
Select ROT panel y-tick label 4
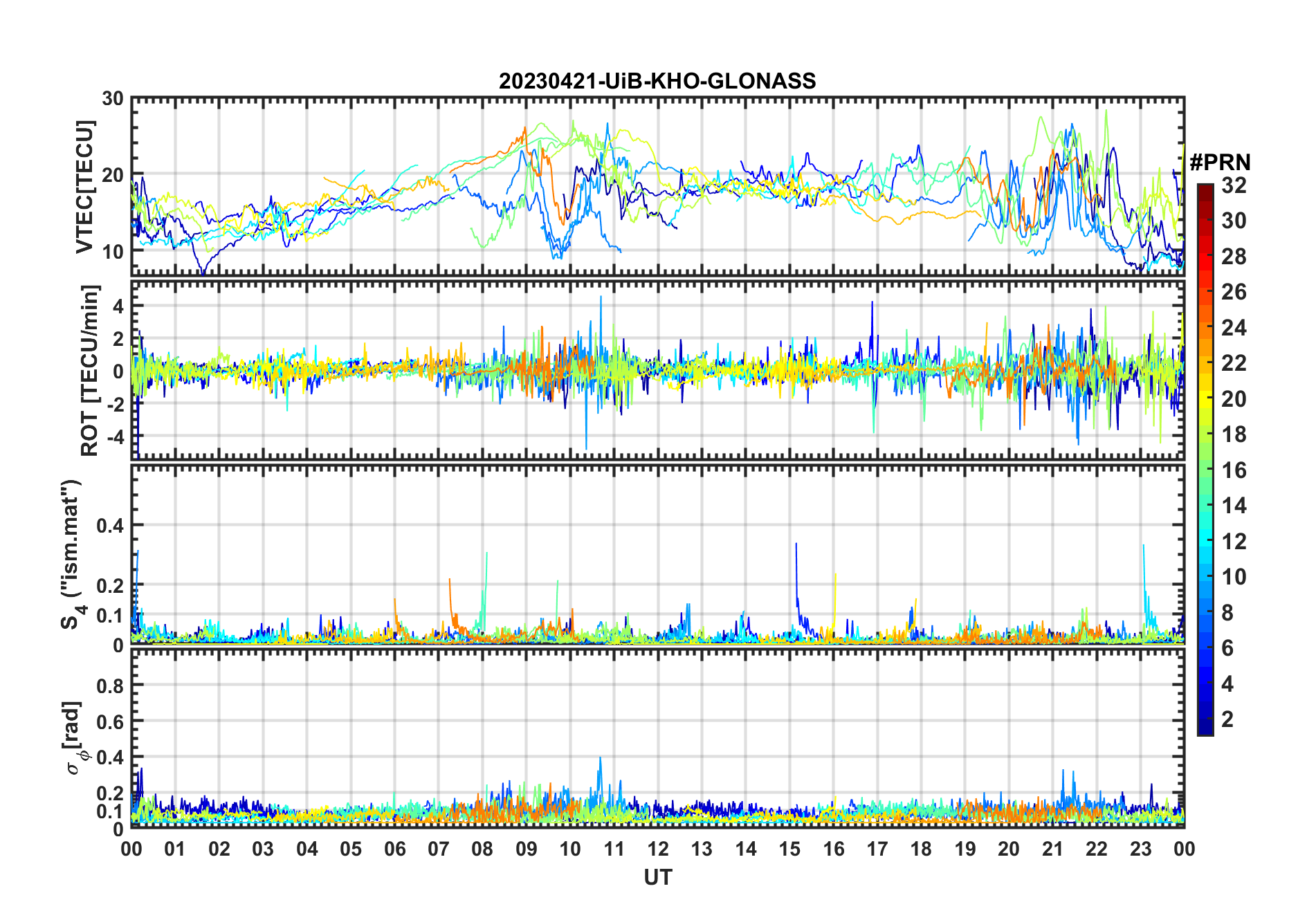click(x=118, y=306)
